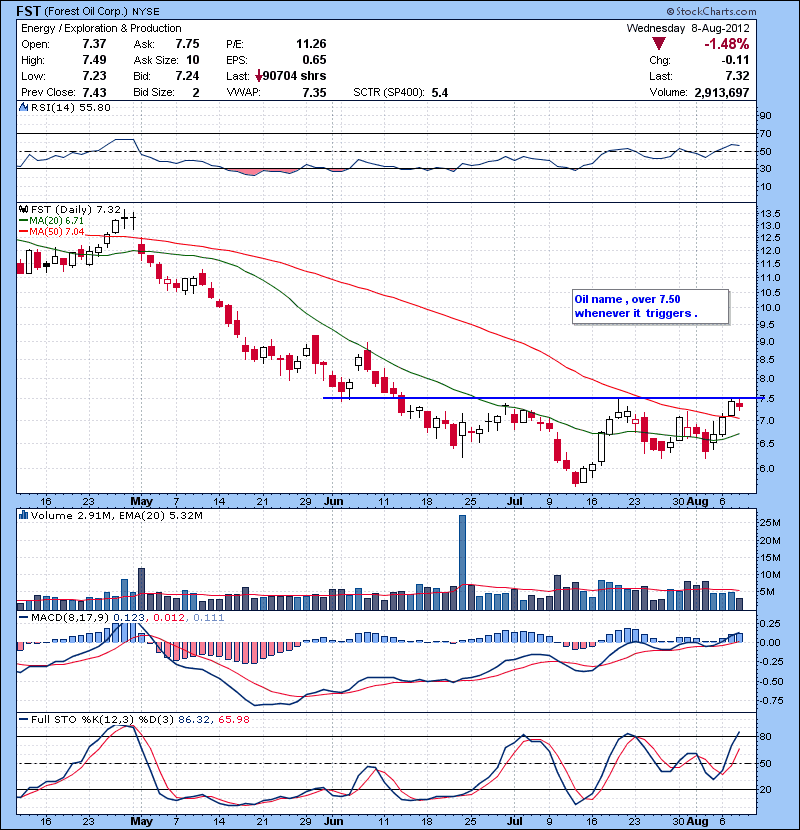Click the red down arrow beside Last shares

259,76
